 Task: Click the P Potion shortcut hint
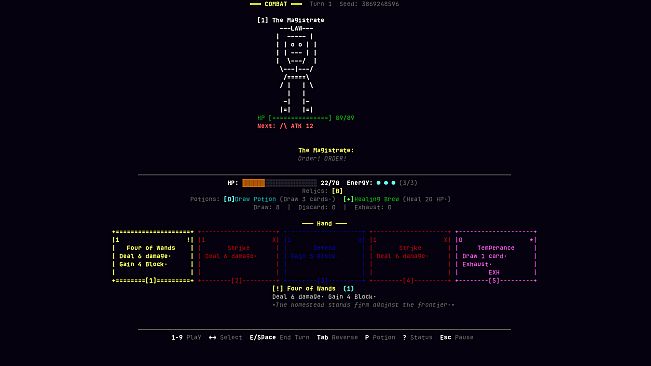[380, 337]
